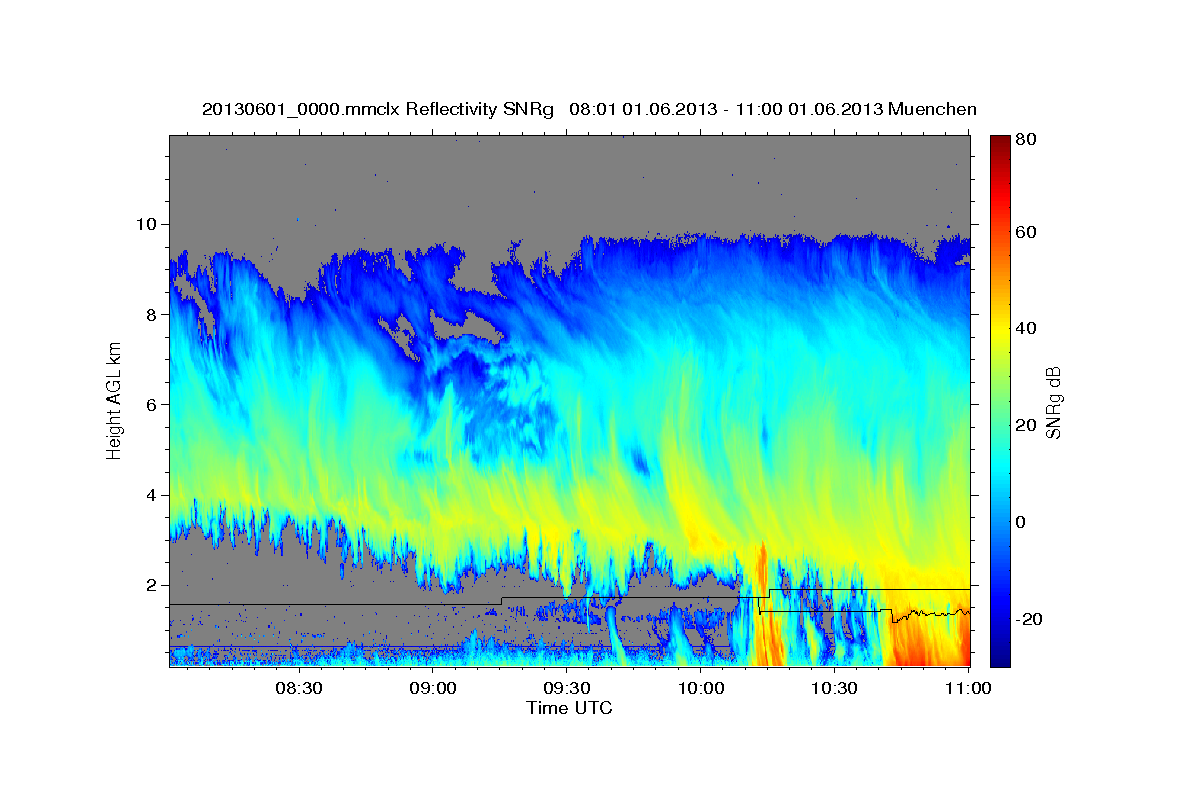
Task: Click the plot title text '20130601_0000.mmclx Reflectivity SNRg'
Action: pos(377,109)
